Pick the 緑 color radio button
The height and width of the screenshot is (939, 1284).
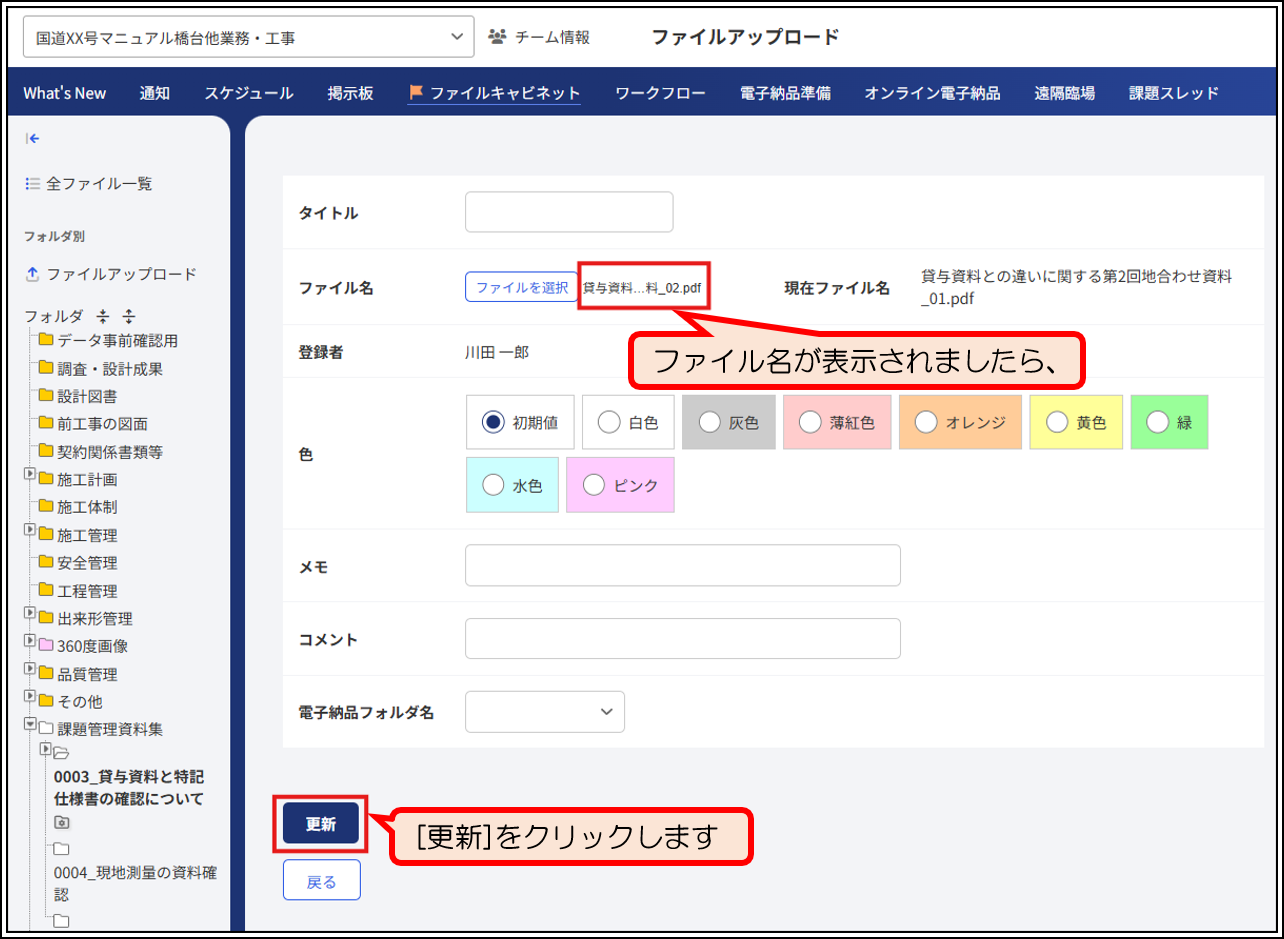coord(1157,422)
